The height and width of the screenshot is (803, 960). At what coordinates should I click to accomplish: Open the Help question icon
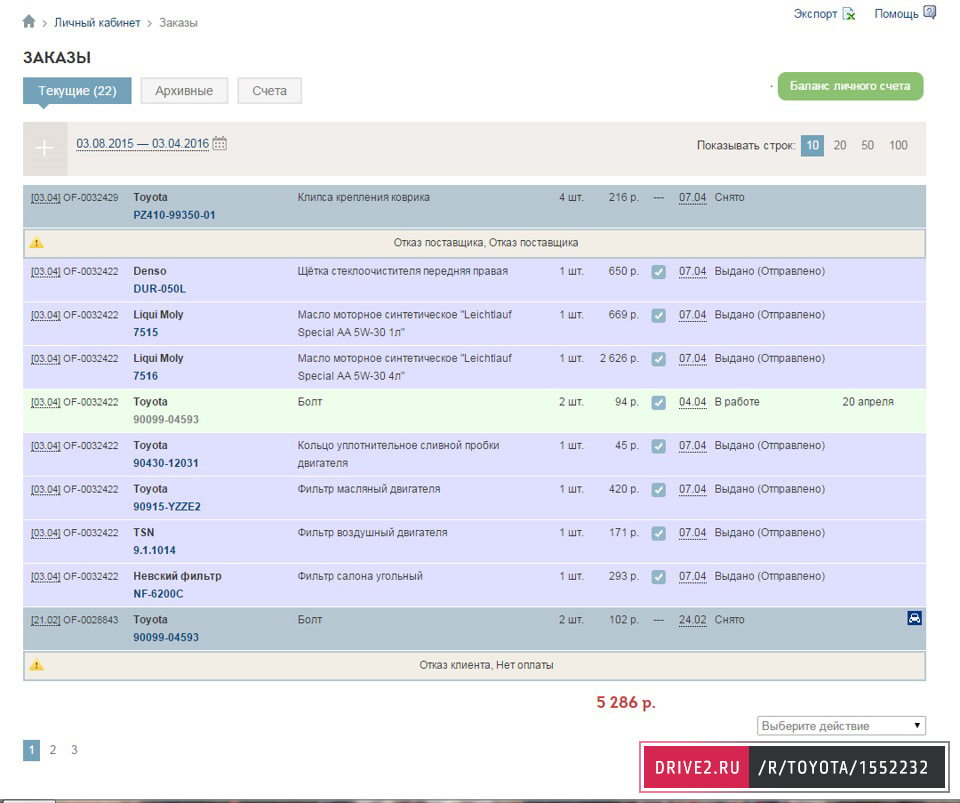tap(929, 12)
